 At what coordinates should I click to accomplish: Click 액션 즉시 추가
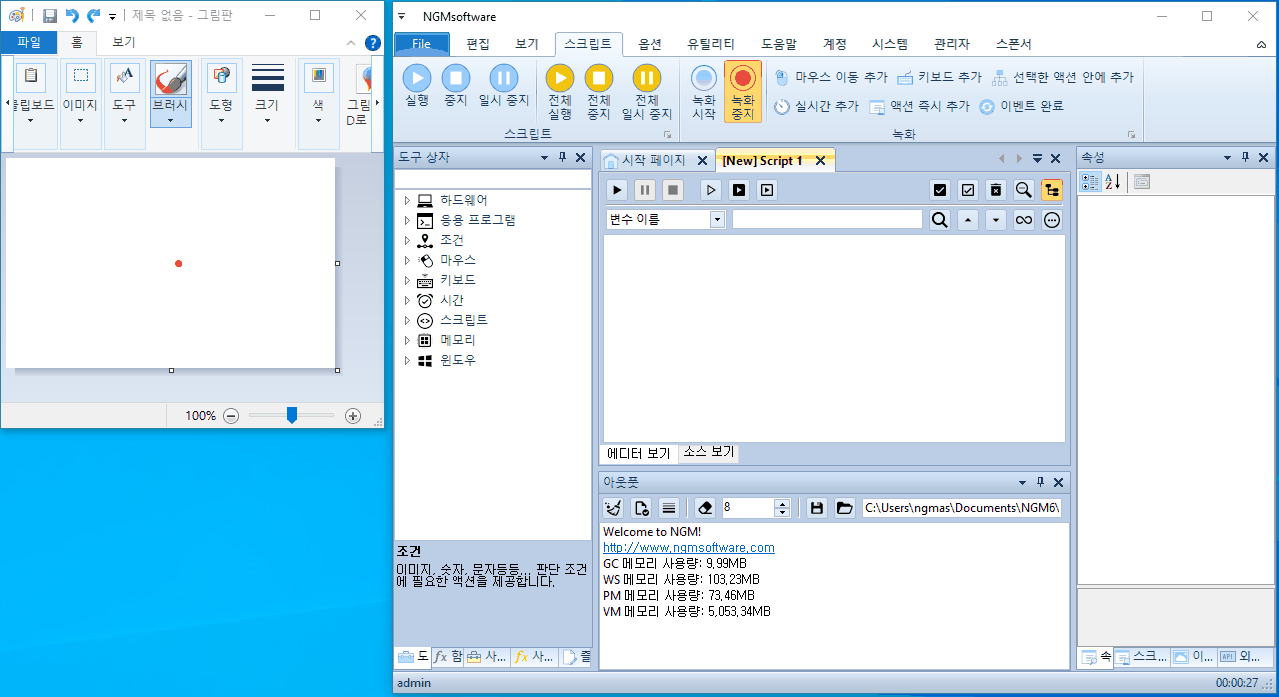pos(919,106)
